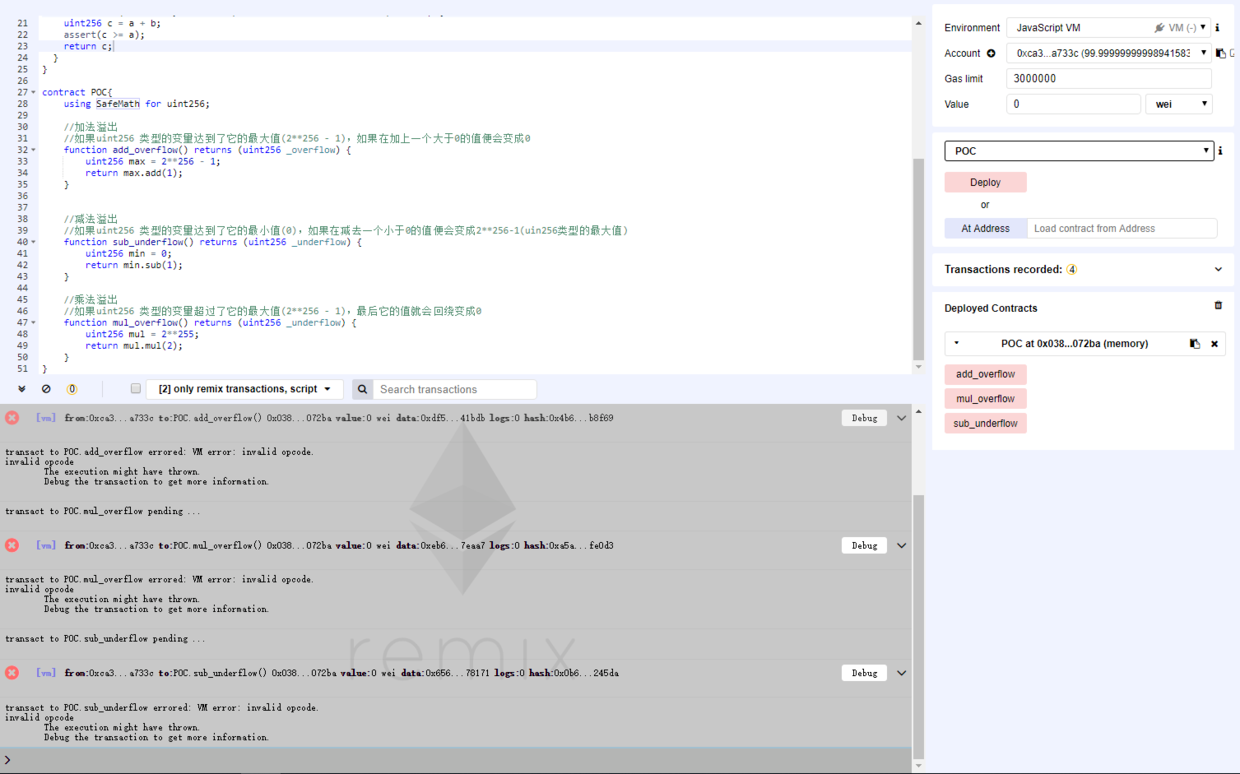Viewport: 1240px width, 774px height.
Task: Click the editor vertical scrollbar thumb
Action: 918,258
